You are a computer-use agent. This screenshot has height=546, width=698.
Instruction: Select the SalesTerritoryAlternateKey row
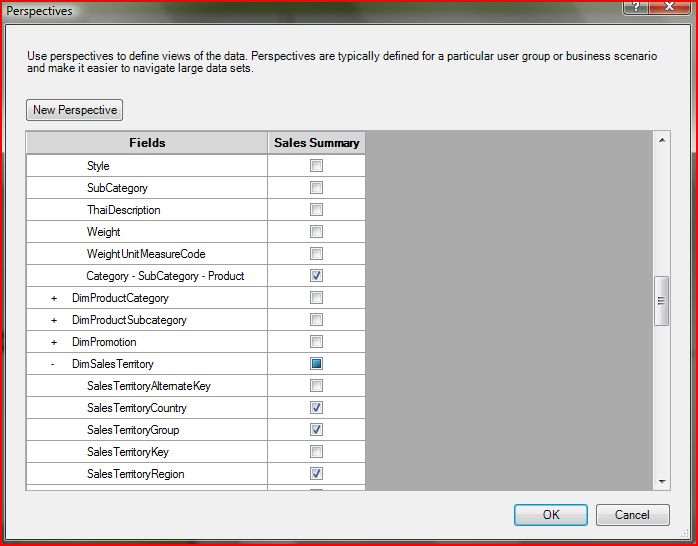[x=147, y=385]
